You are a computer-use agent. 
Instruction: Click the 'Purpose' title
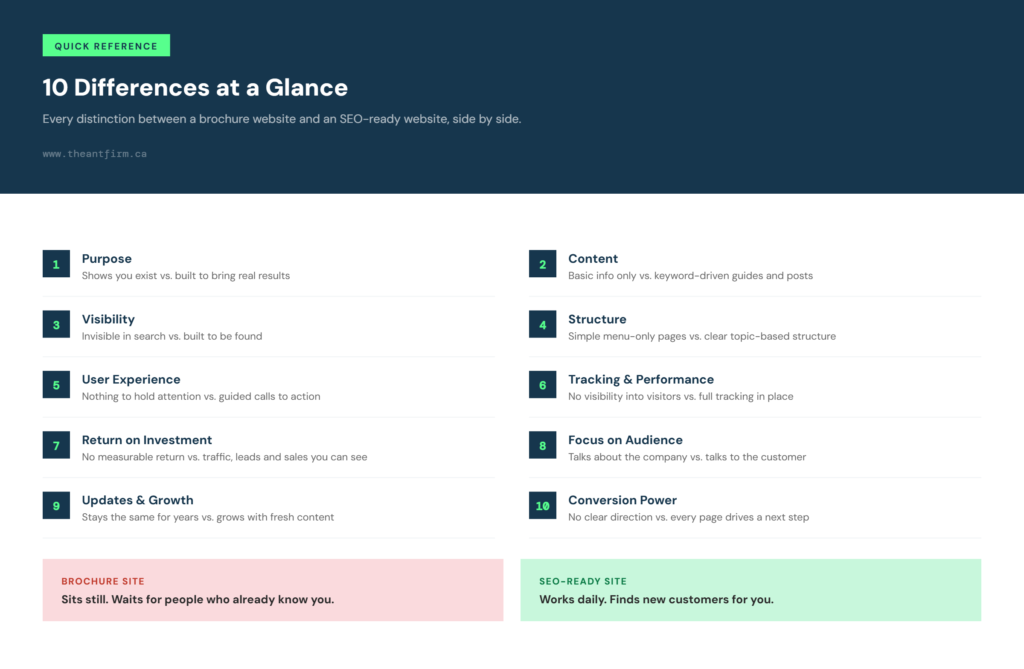pos(106,259)
